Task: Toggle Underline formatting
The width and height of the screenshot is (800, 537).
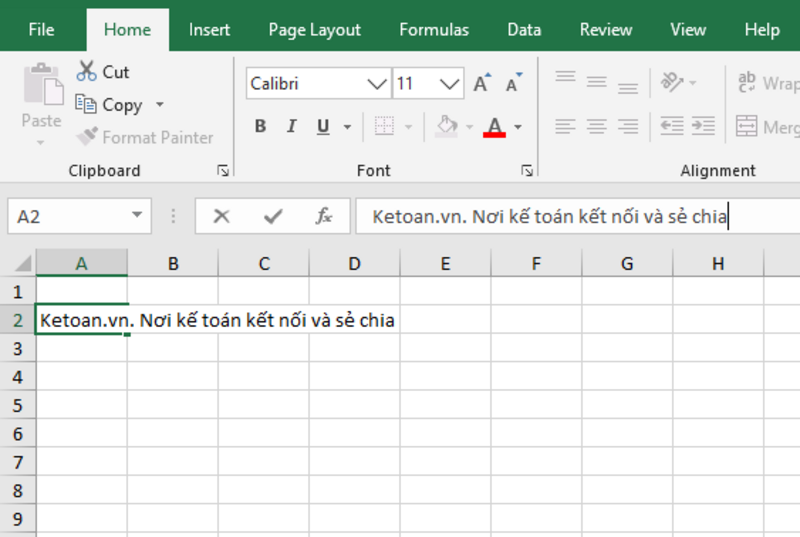Action: click(323, 126)
